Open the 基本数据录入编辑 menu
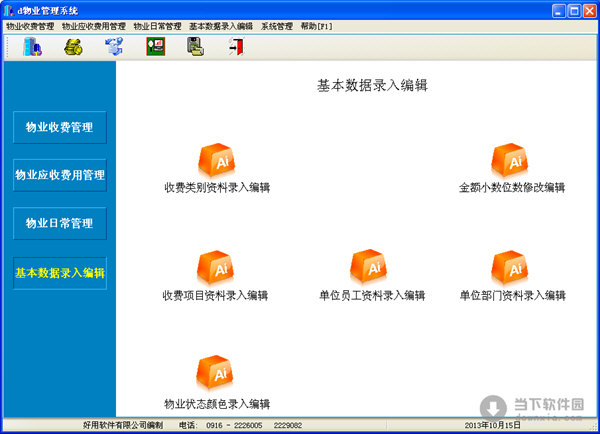The height and width of the screenshot is (434, 600). 221,26
